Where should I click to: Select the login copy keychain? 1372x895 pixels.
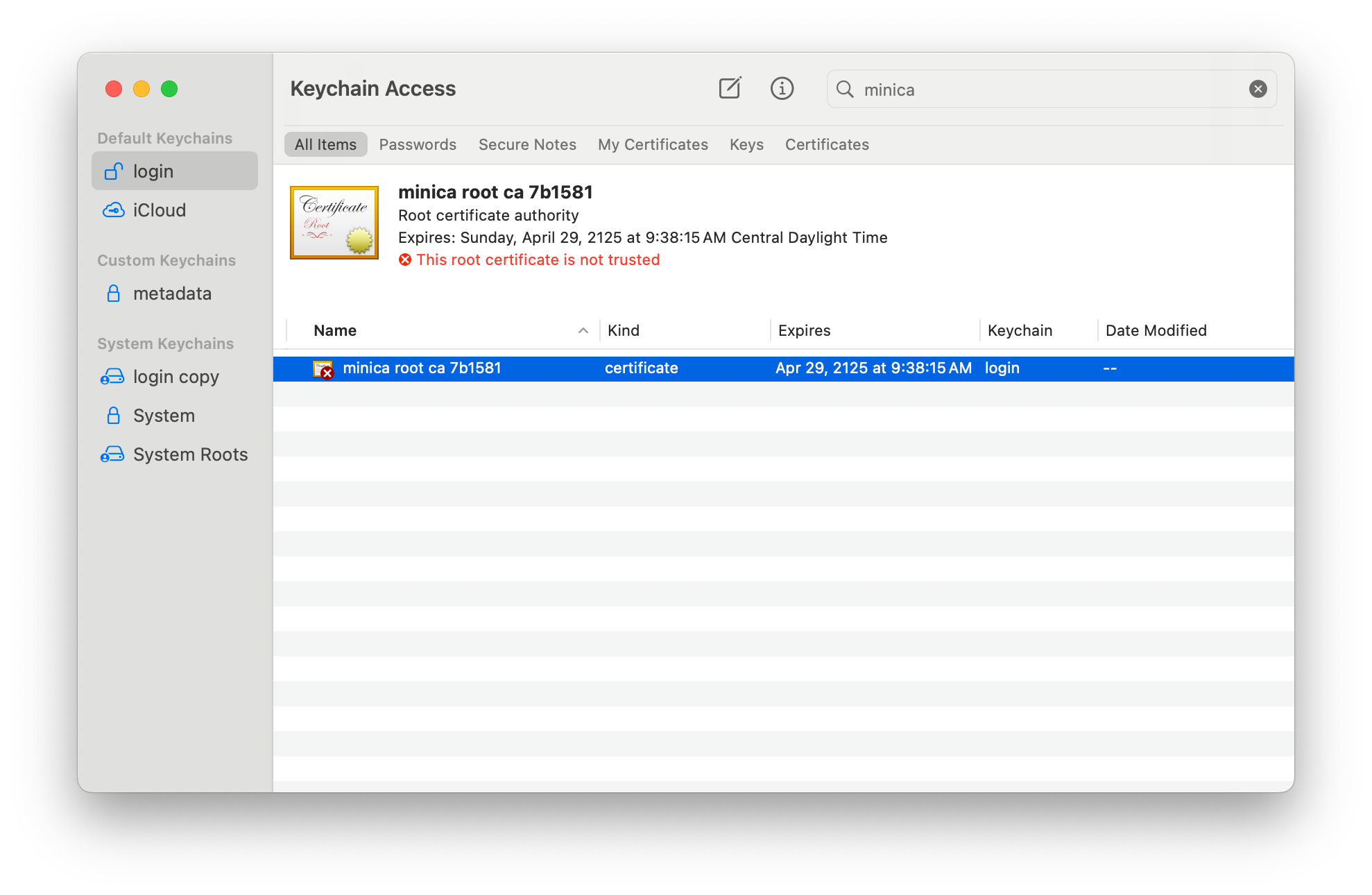[175, 377]
